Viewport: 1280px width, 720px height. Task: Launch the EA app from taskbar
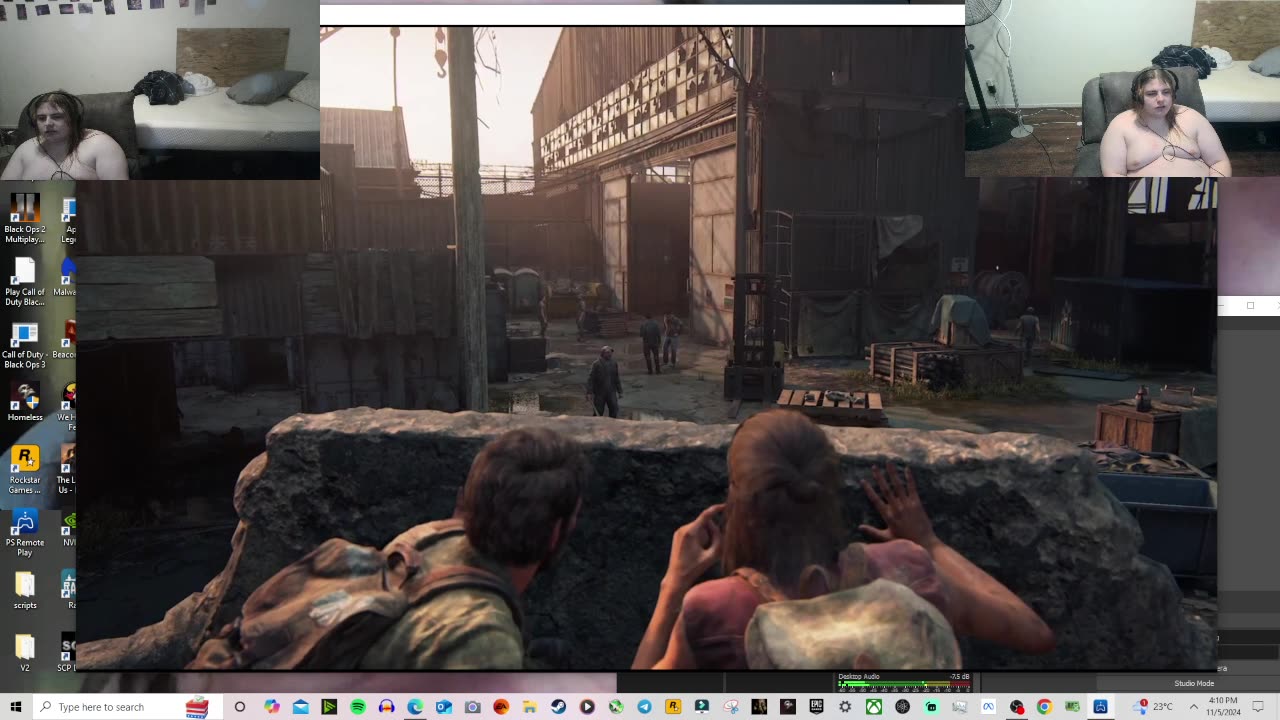coord(501,707)
